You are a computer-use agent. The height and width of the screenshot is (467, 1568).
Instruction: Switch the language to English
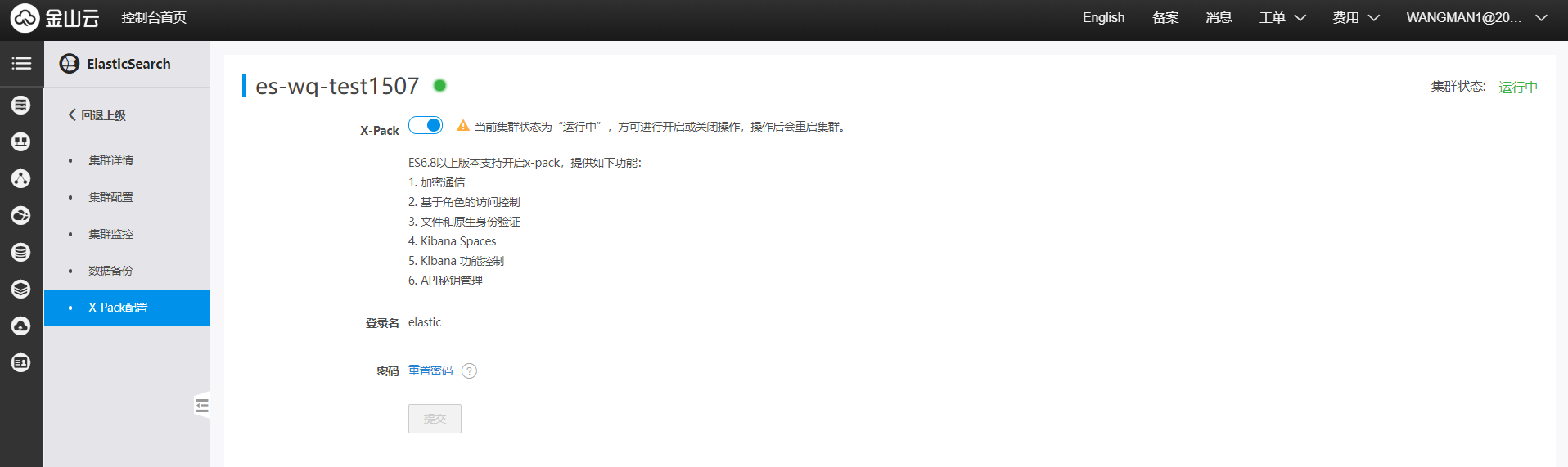pos(1103,18)
